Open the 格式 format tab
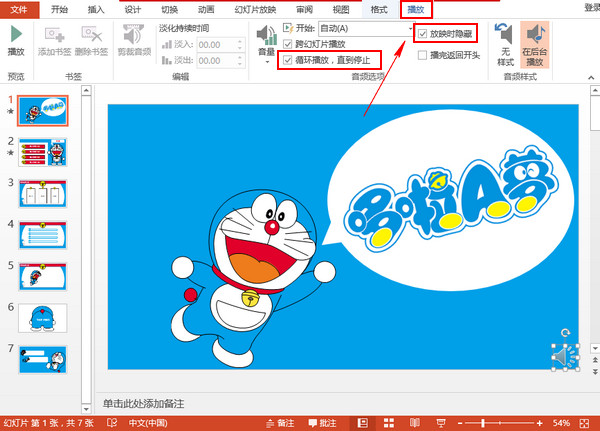Image resolution: width=600 pixels, height=431 pixels. click(379, 10)
